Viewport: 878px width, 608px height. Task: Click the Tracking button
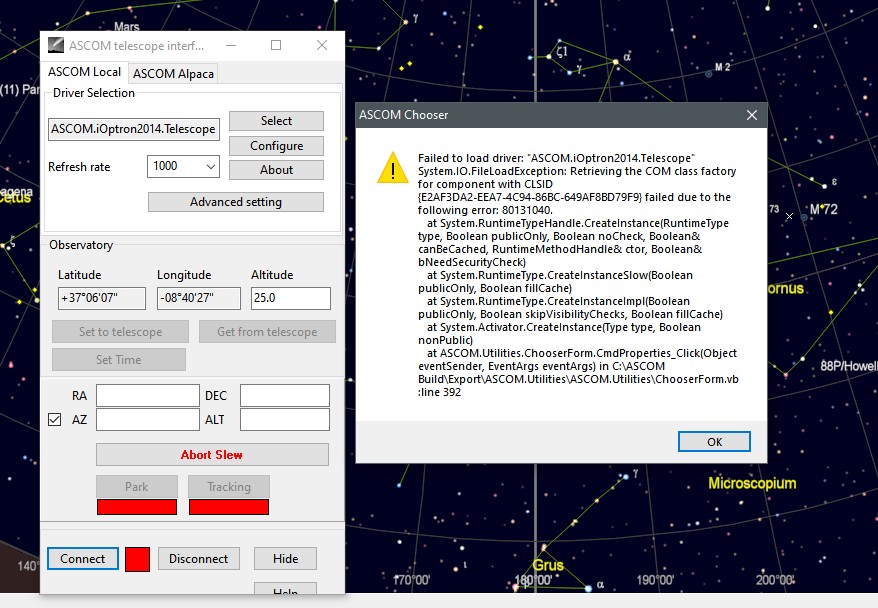tap(228, 487)
